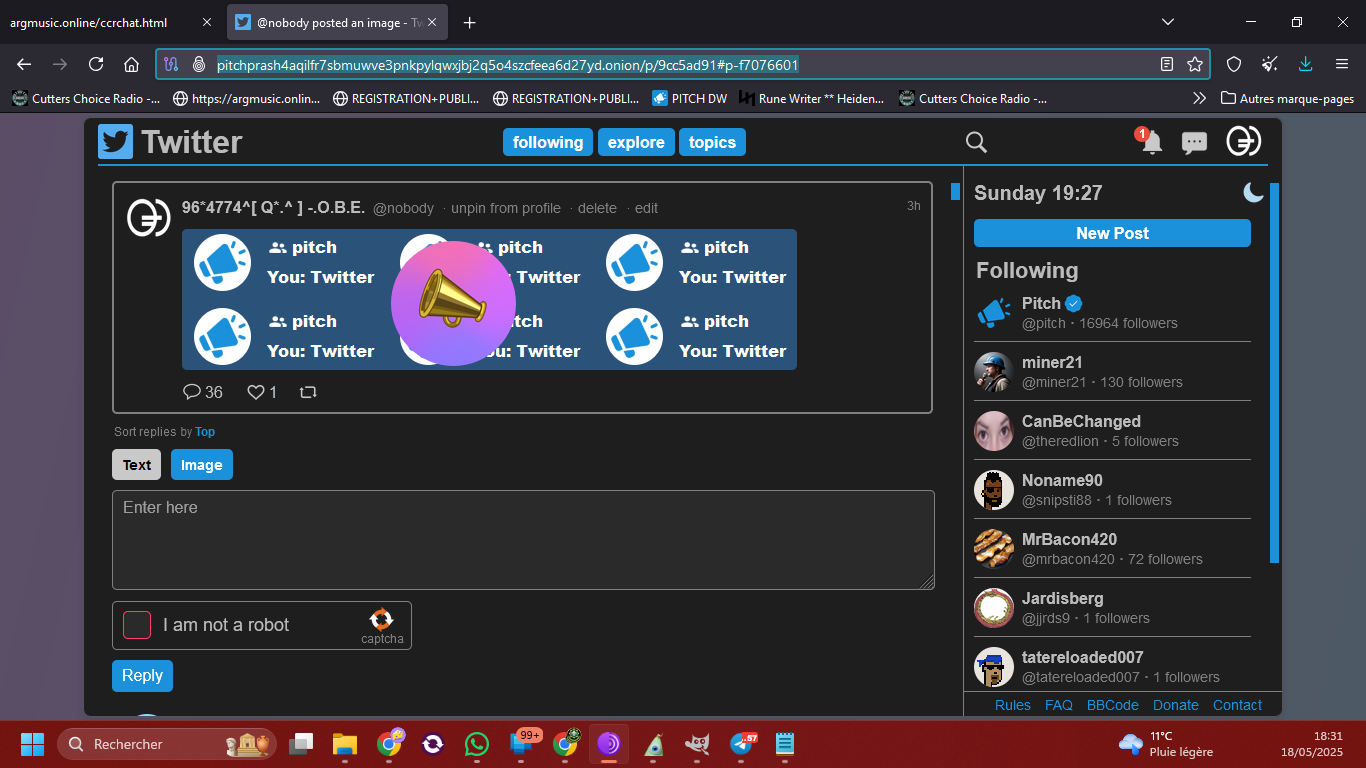Click the delete post link

597,208
